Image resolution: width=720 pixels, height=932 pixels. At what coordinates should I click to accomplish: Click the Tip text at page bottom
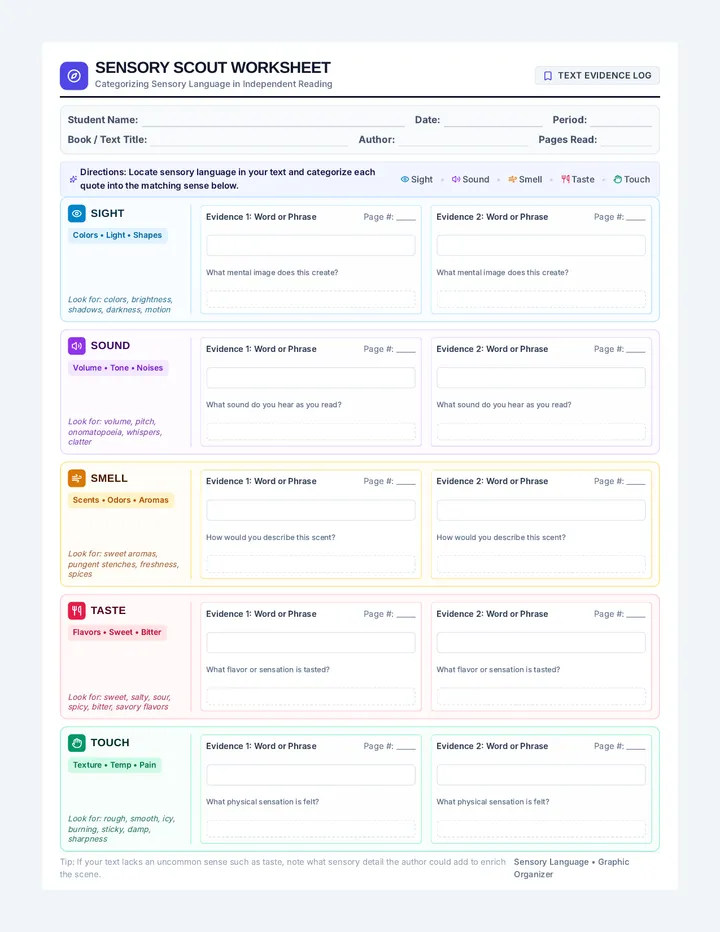click(x=282, y=868)
